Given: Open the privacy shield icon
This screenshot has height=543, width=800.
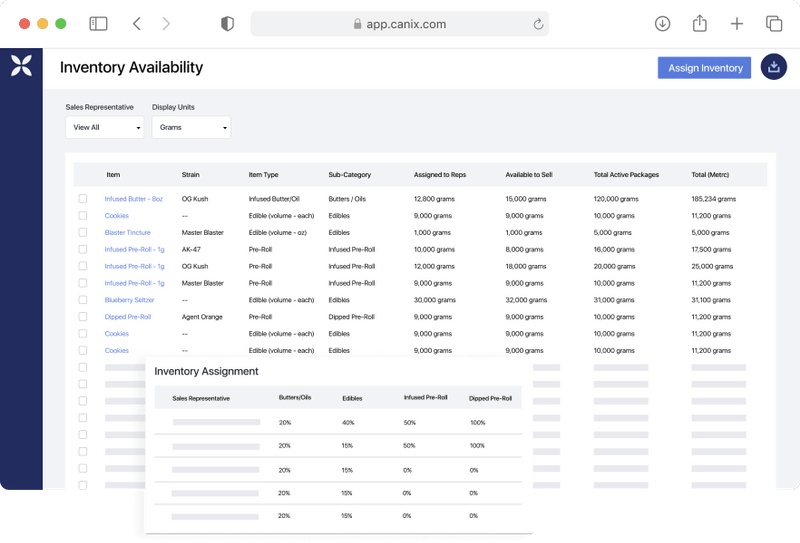Looking at the screenshot, I should [227, 23].
